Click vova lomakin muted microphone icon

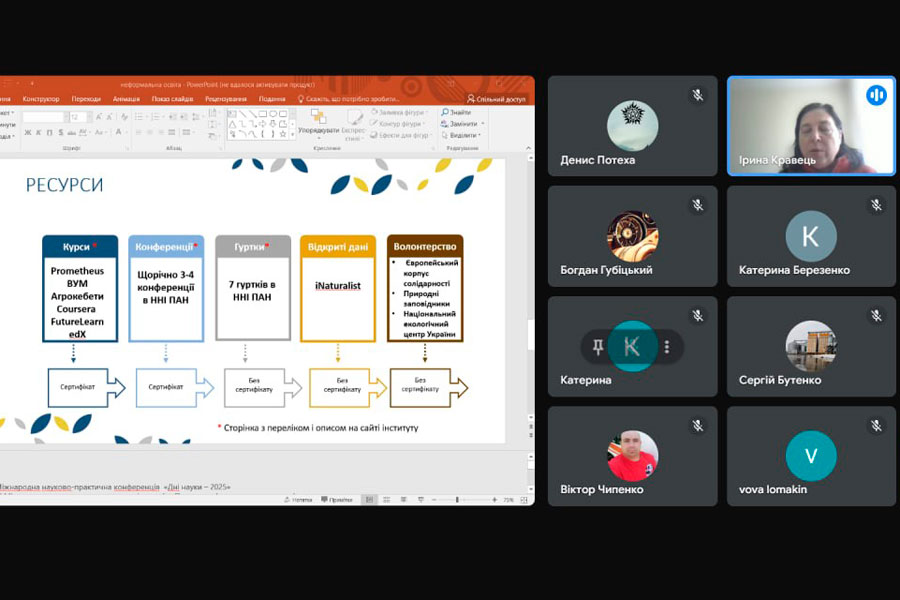coord(876,425)
